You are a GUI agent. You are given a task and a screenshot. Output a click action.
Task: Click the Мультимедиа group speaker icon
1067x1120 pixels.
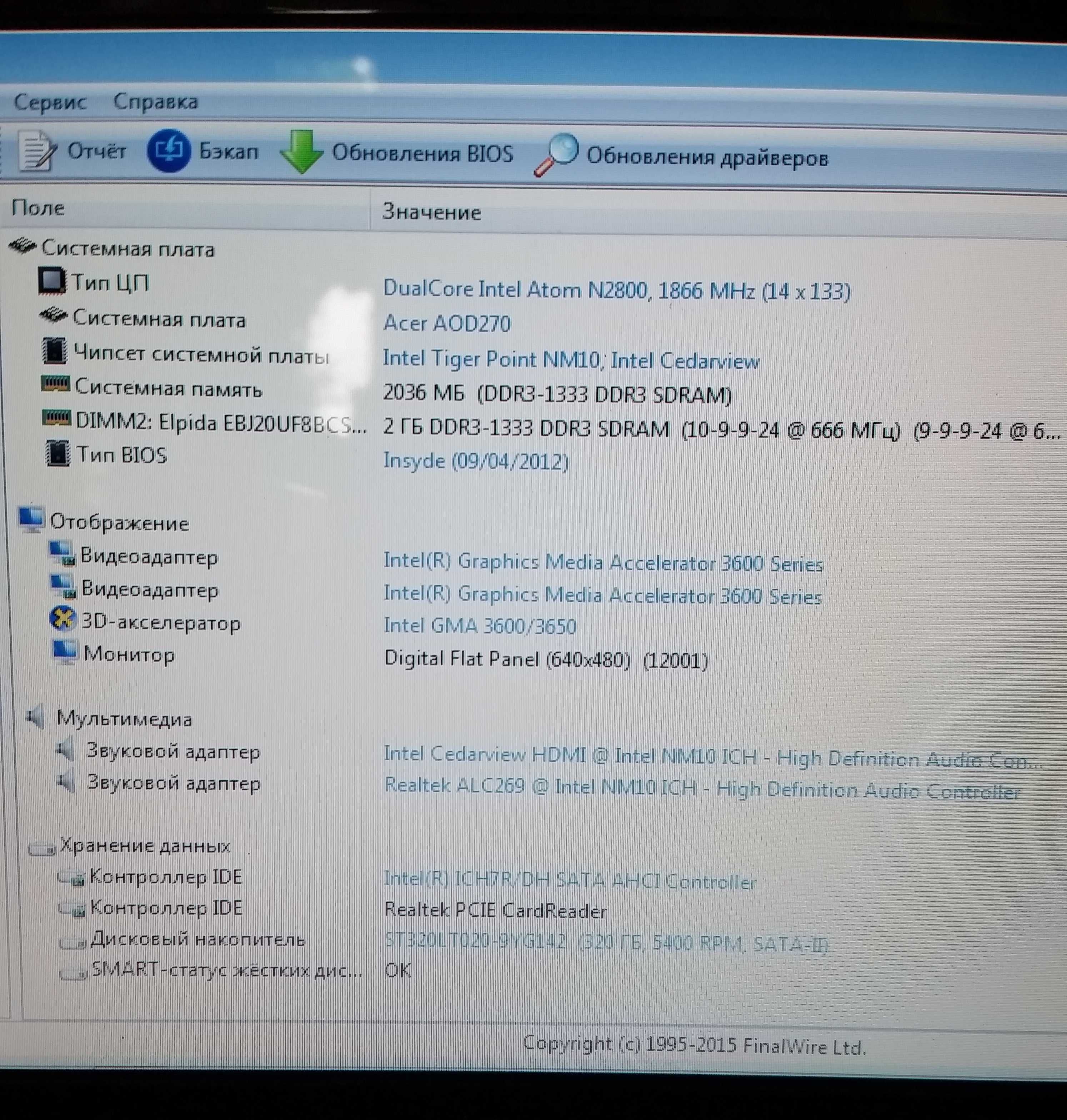coord(36,717)
